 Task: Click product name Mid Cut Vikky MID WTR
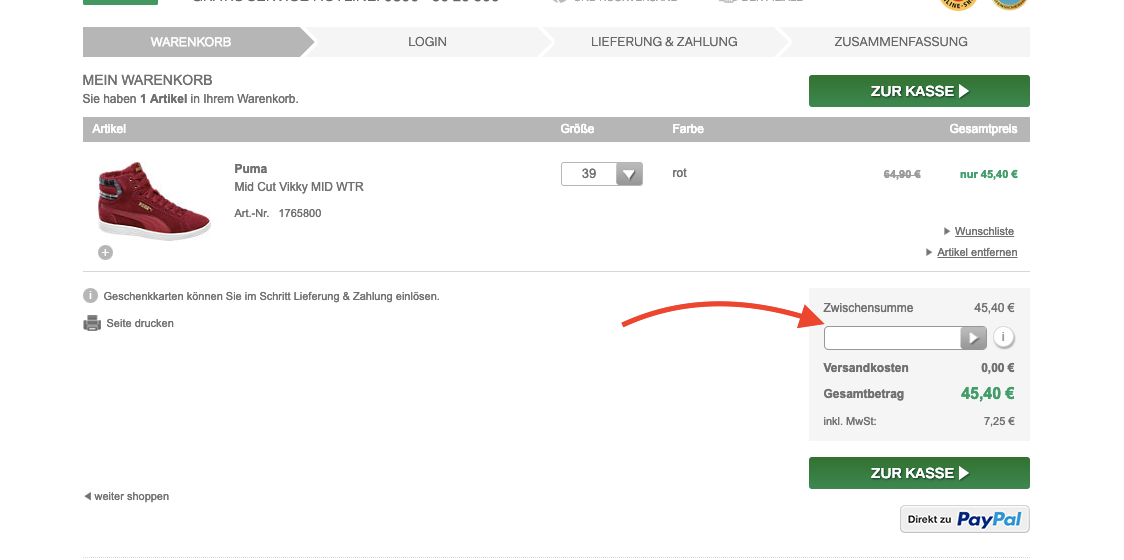[299, 187]
